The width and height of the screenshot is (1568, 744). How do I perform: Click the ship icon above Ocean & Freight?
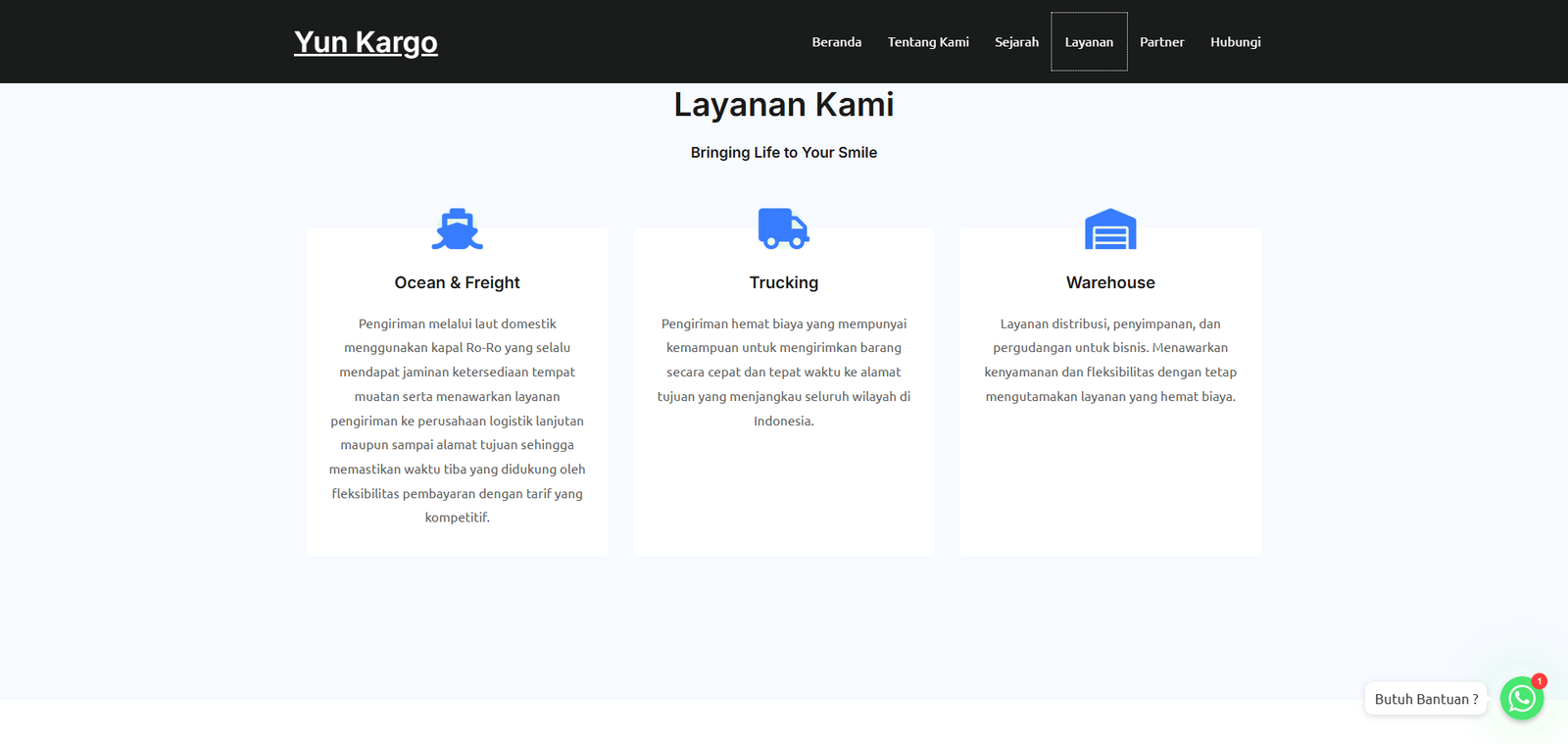pyautogui.click(x=457, y=229)
